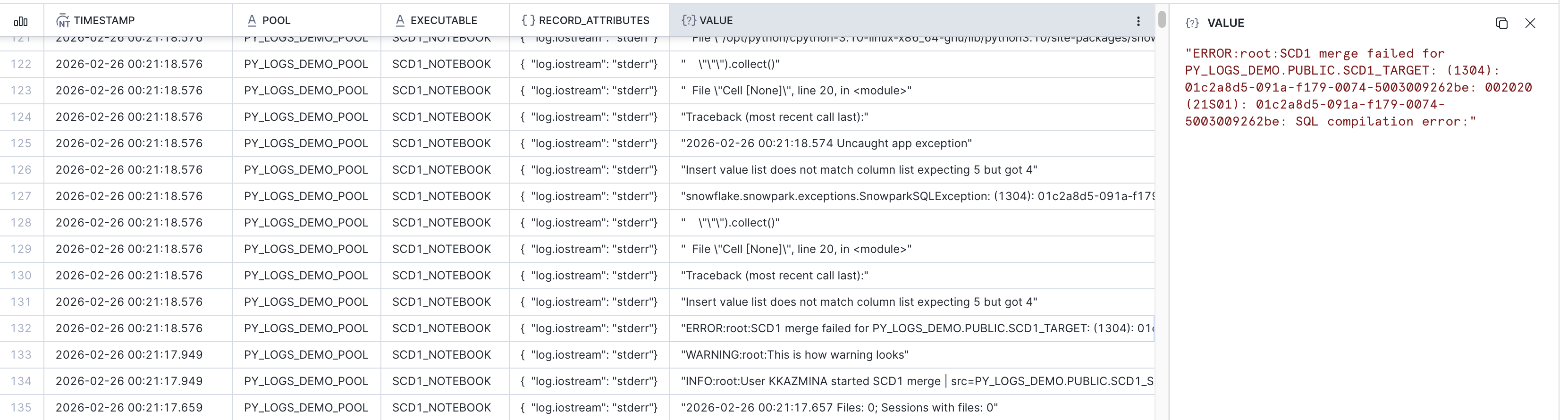Select the "ERROR:root:SCD1 merge failed" value cell
The height and width of the screenshot is (420, 1568).
912,328
